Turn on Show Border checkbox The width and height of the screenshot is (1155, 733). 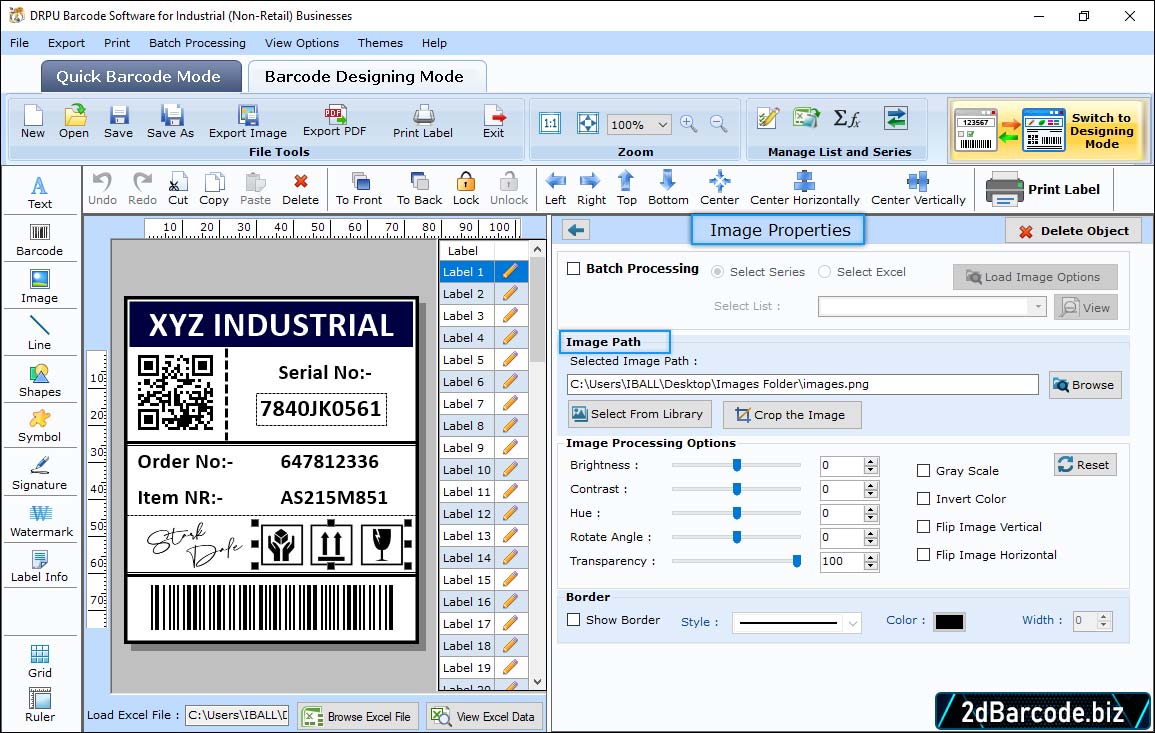574,620
